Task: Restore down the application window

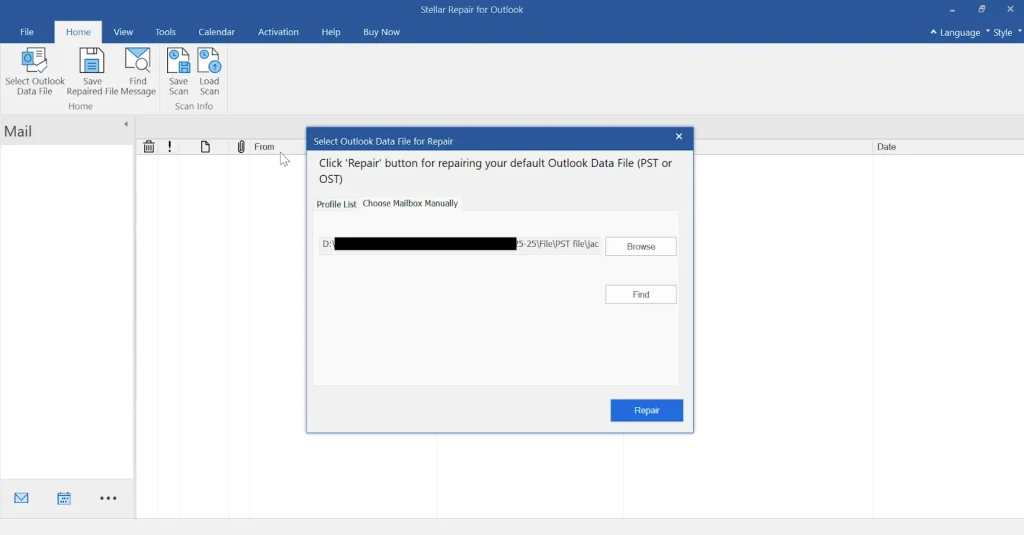Action: [982, 9]
